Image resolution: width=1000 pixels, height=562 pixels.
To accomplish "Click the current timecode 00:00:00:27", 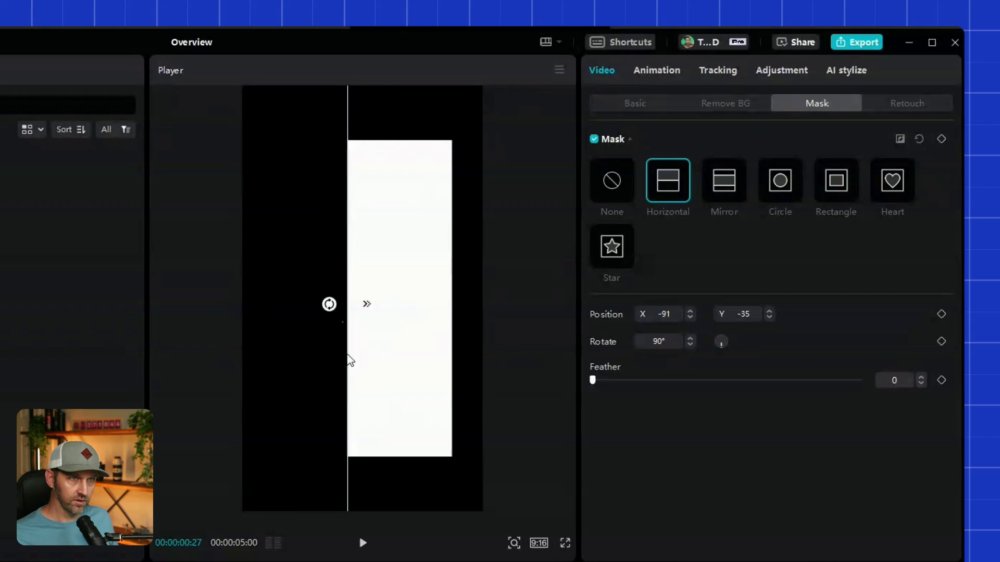I will pos(179,543).
